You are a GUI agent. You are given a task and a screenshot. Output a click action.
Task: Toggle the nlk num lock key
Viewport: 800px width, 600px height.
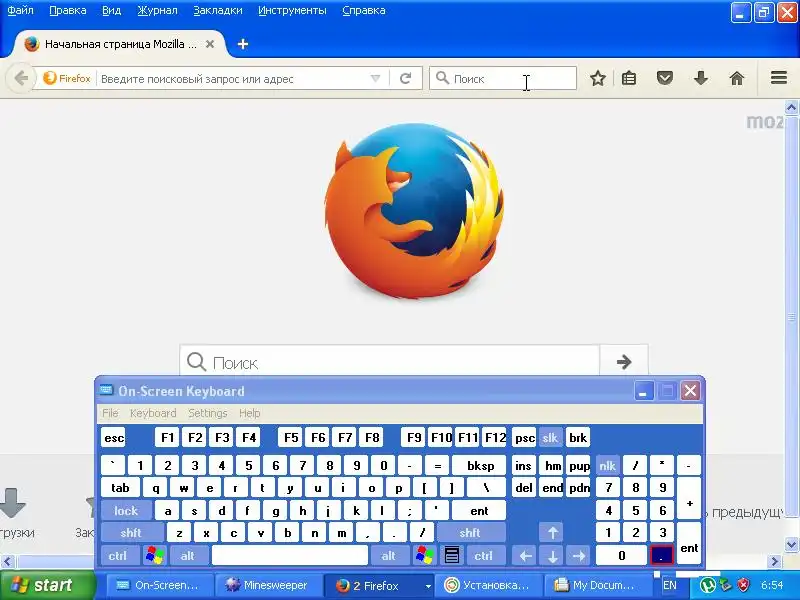(607, 465)
